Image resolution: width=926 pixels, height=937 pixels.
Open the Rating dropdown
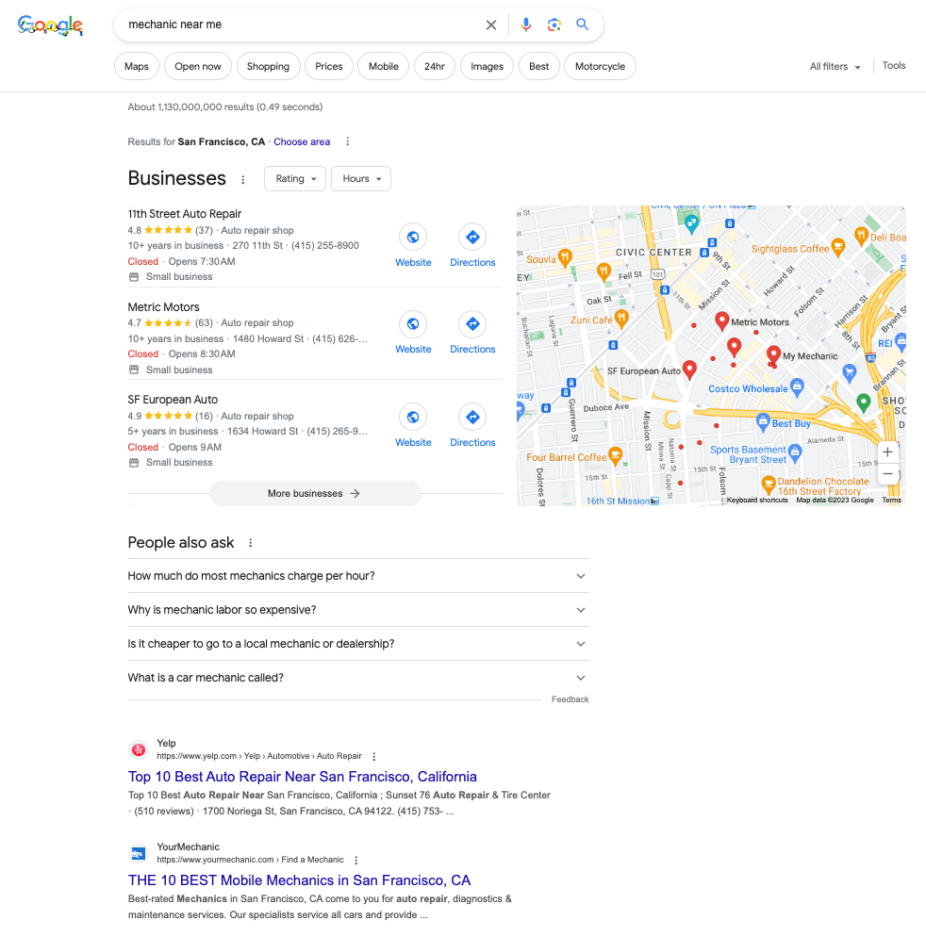coord(294,178)
